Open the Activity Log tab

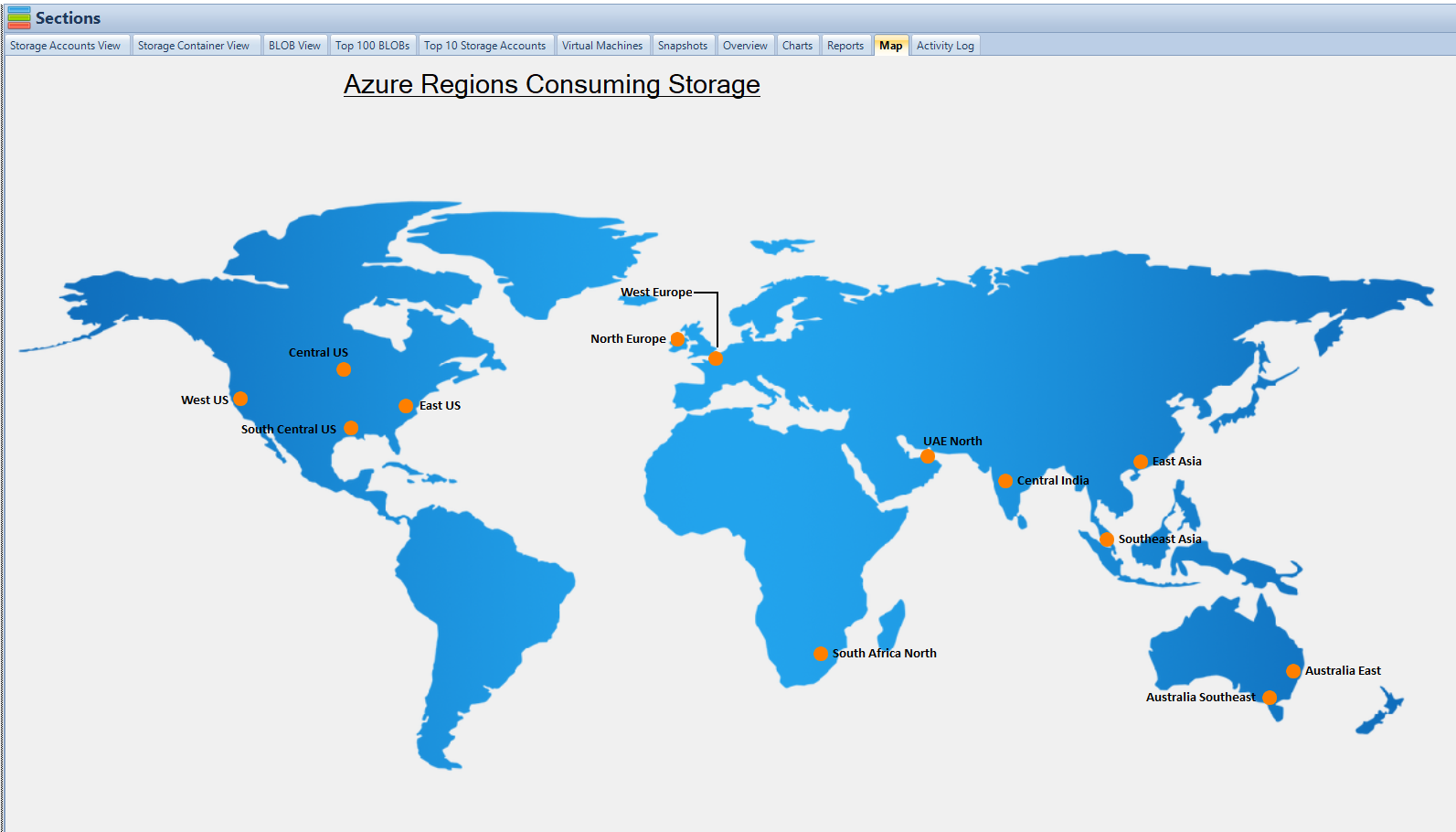point(945,46)
